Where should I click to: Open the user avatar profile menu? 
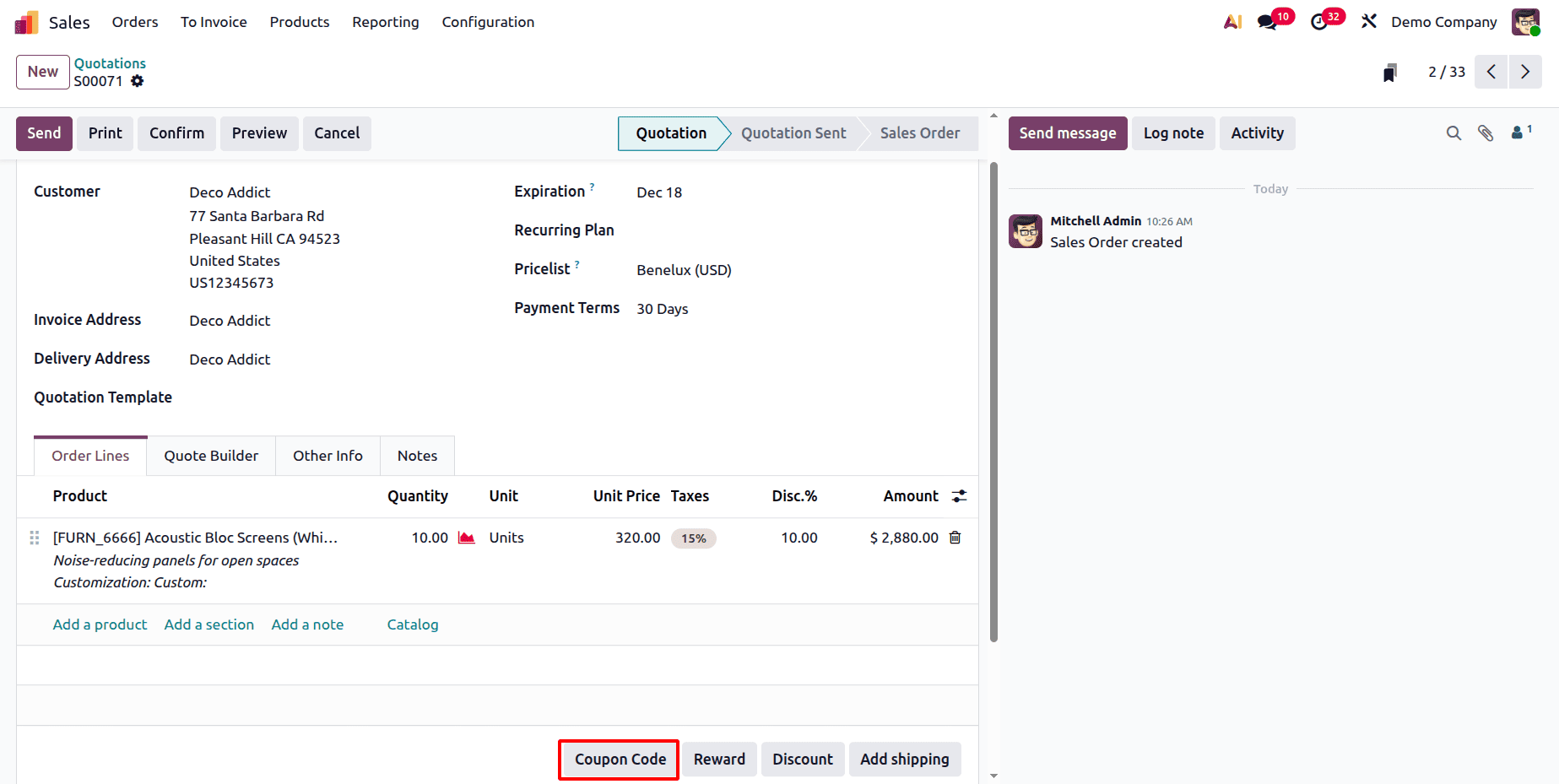point(1526,21)
